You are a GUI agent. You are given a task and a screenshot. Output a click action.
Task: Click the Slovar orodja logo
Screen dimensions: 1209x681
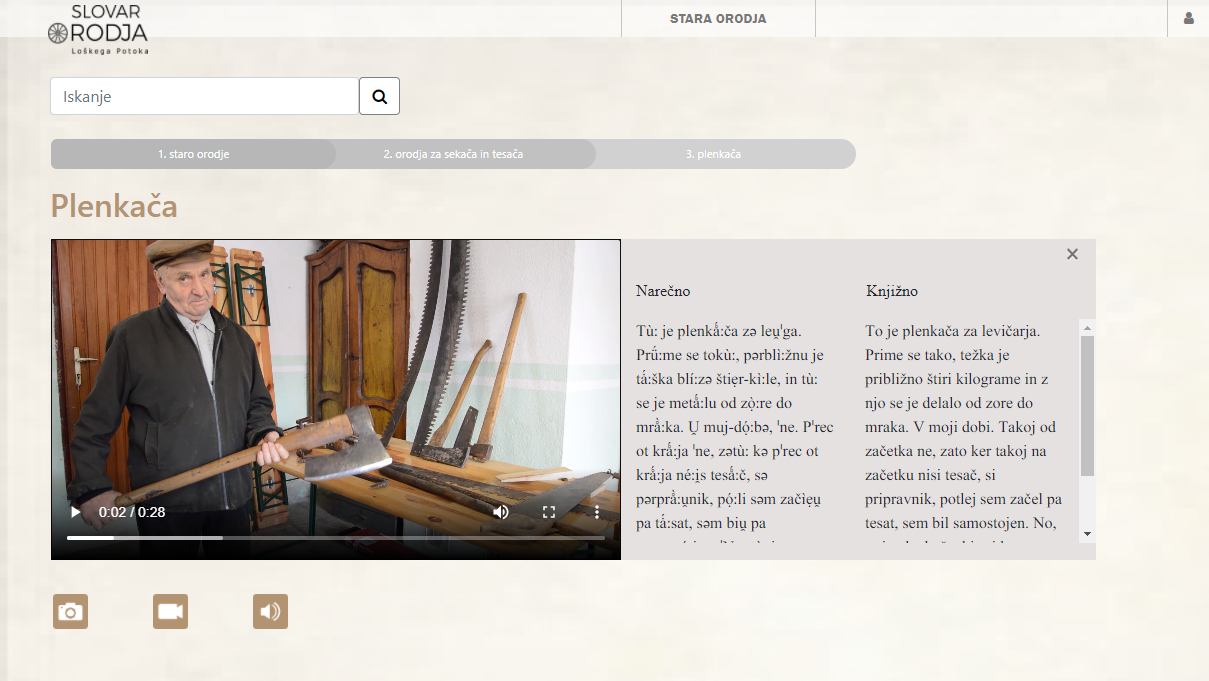(x=98, y=28)
